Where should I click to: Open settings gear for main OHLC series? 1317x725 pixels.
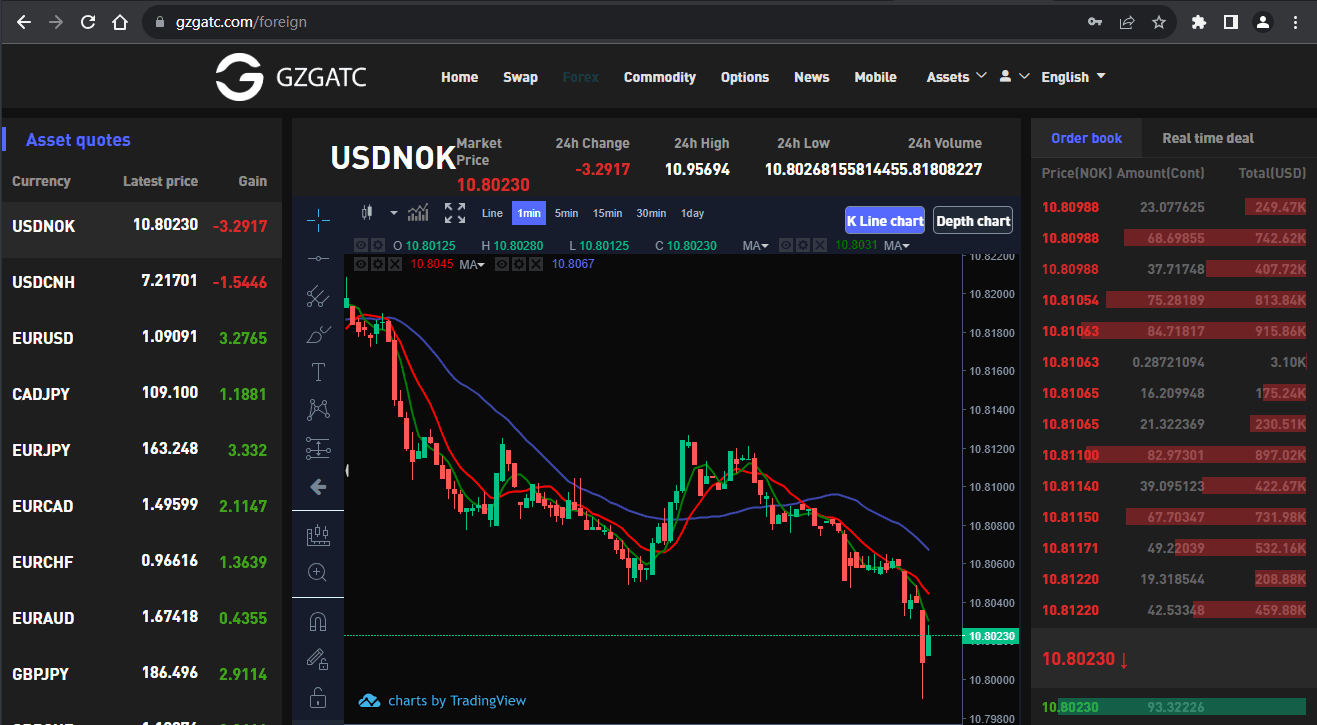(377, 246)
